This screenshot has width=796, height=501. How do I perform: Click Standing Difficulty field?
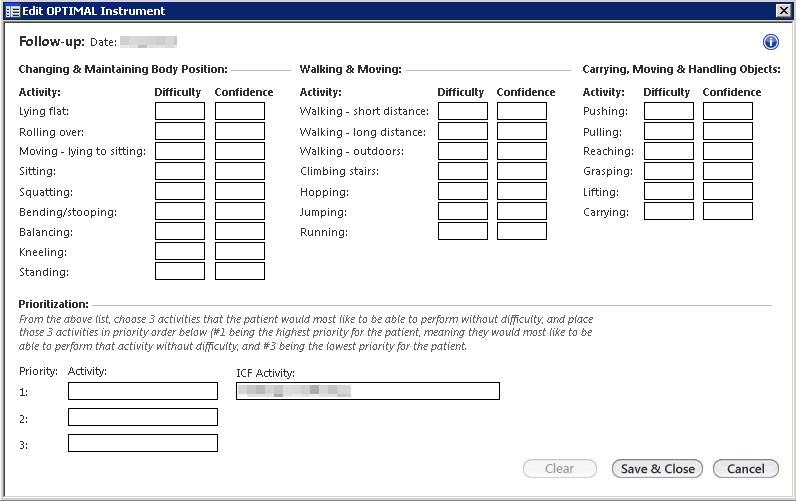coord(180,271)
